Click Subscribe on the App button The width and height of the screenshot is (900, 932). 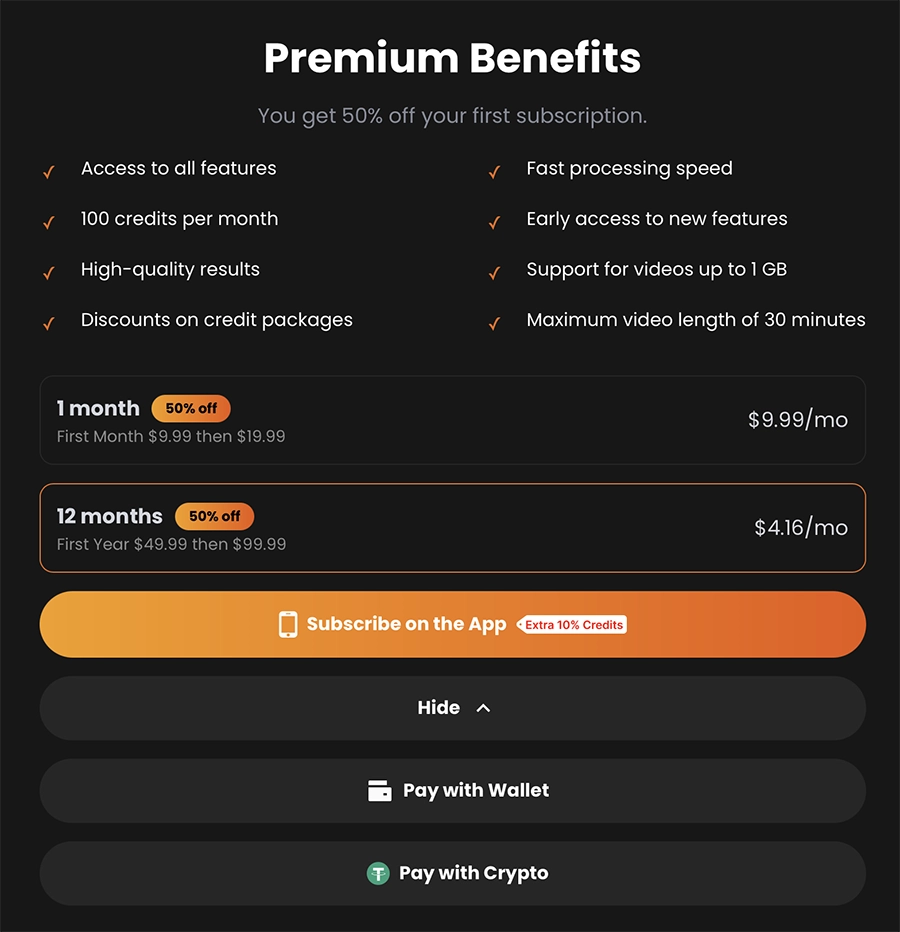coord(405,624)
